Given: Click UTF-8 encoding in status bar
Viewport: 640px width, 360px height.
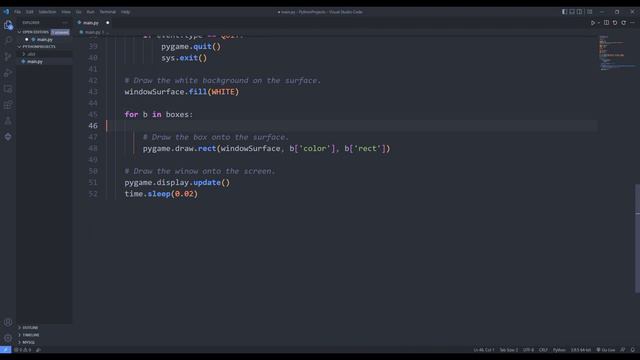Looking at the screenshot, I should [528, 350].
